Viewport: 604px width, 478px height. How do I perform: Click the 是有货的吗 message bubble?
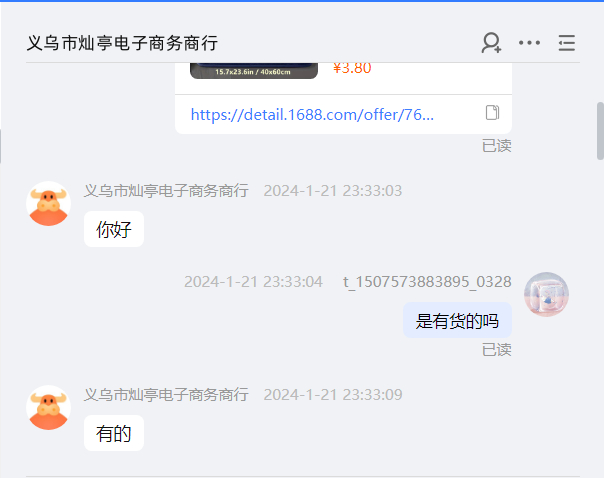coord(457,320)
